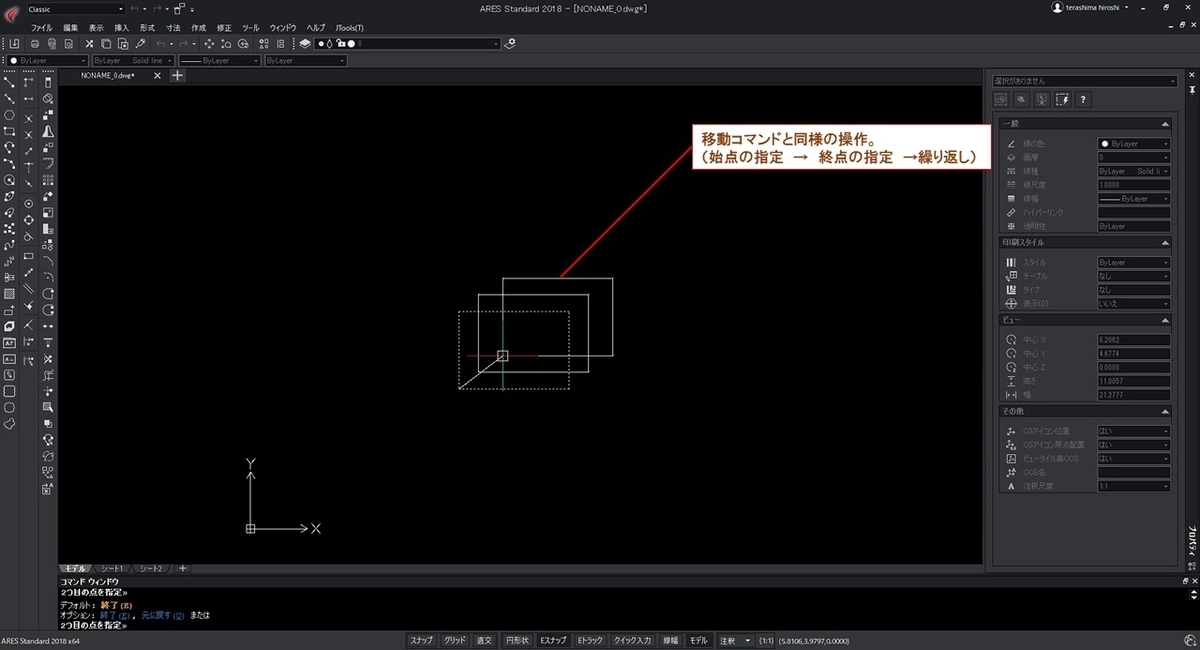Open the ファイル menu
The width and height of the screenshot is (1200, 650).
pyautogui.click(x=41, y=28)
